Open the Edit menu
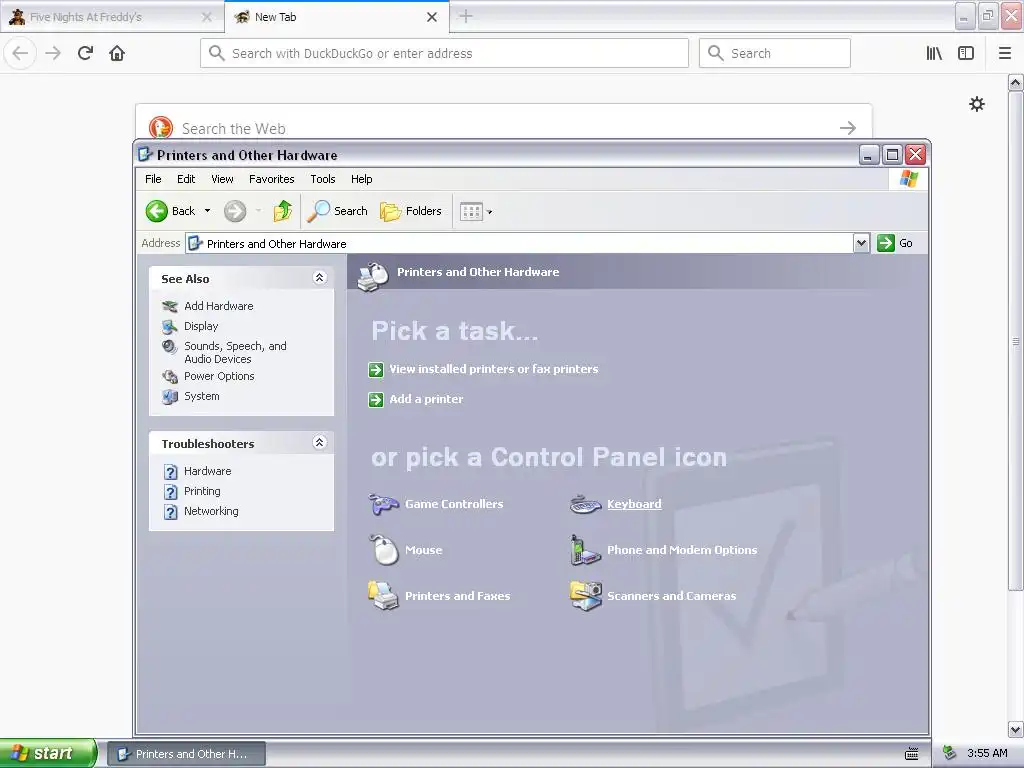Screen dimensions: 1024x768 pos(186,179)
